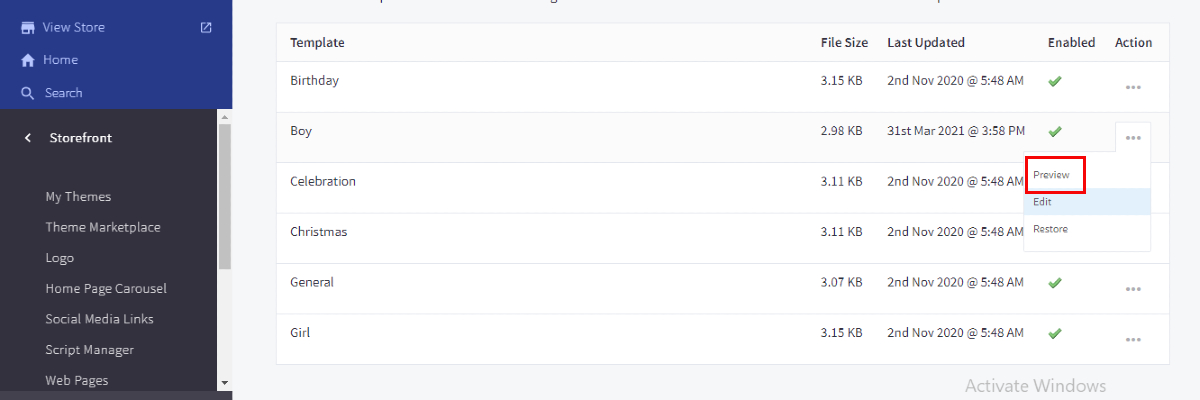Open My Themes in sidebar

(x=78, y=197)
